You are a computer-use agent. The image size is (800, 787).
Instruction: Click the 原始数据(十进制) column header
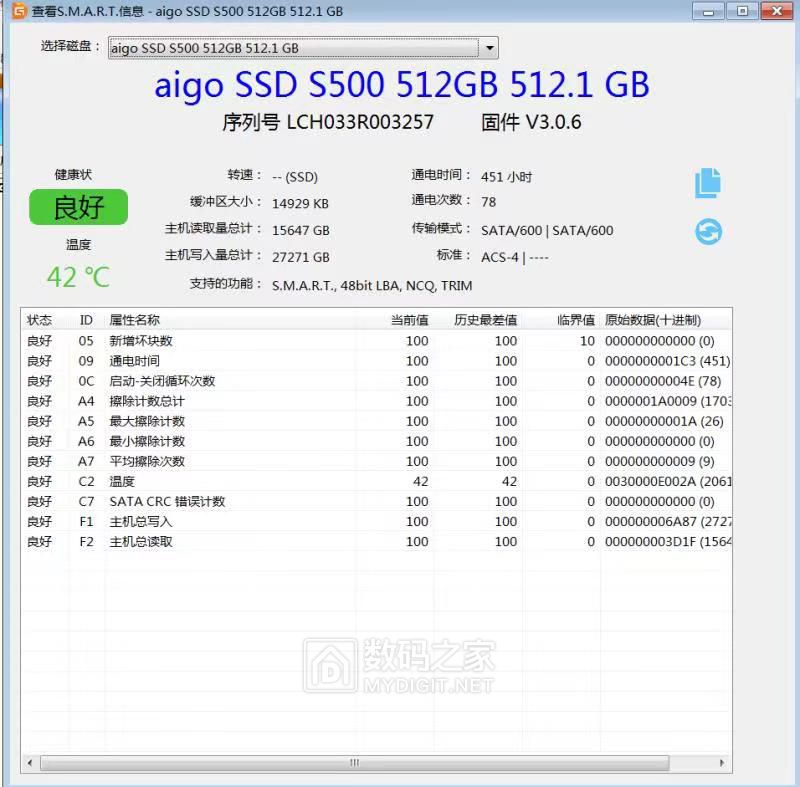(650, 320)
